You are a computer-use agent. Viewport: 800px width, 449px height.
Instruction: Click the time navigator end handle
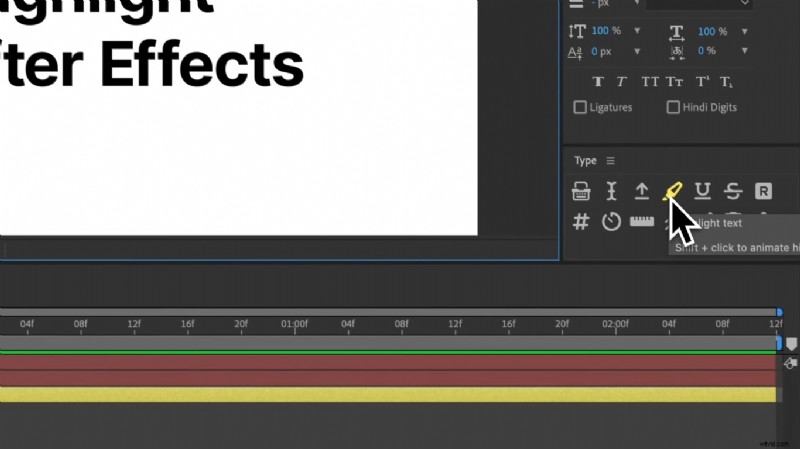[x=779, y=312]
